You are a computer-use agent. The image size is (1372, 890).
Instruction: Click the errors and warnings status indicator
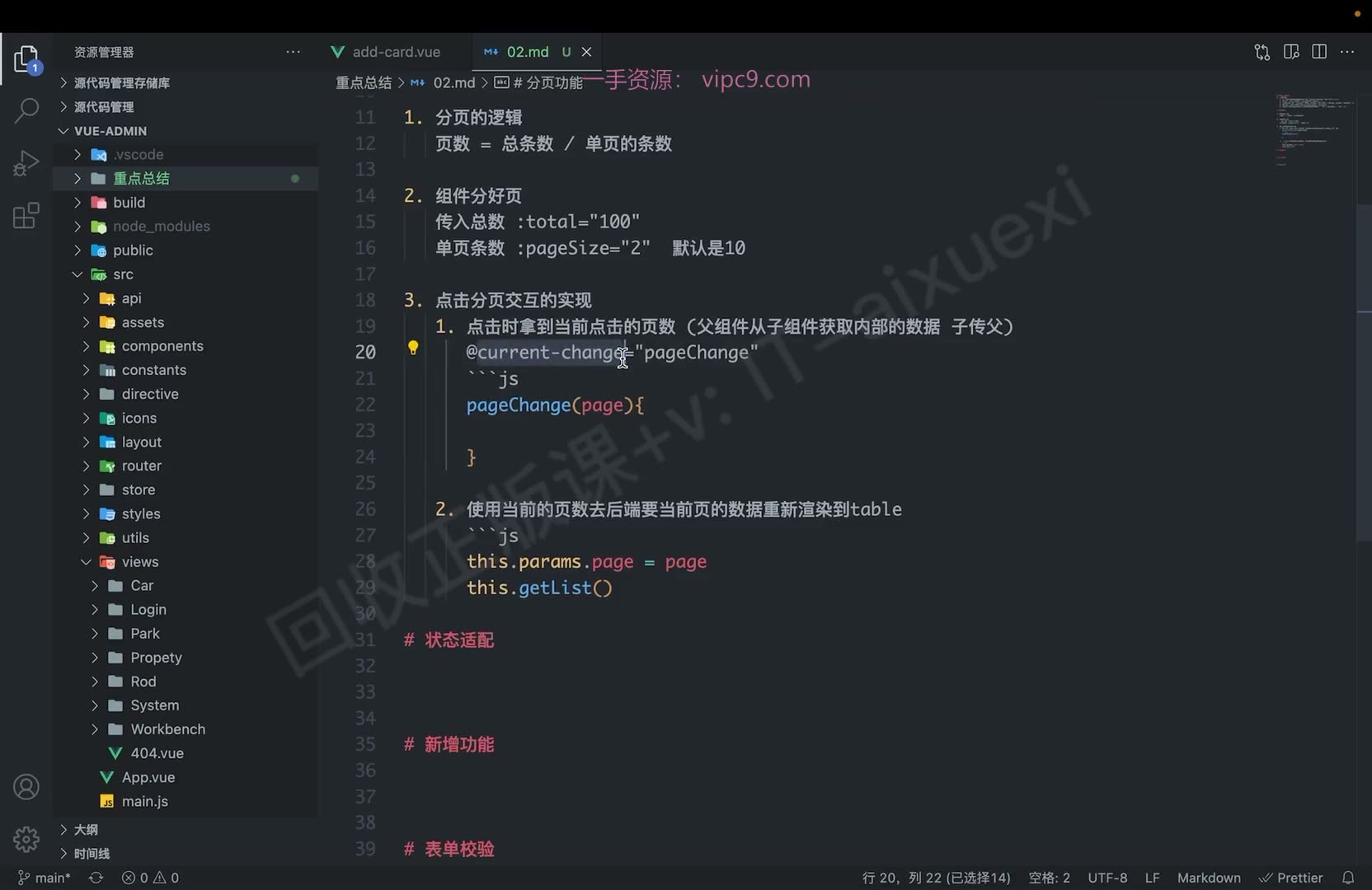point(150,878)
